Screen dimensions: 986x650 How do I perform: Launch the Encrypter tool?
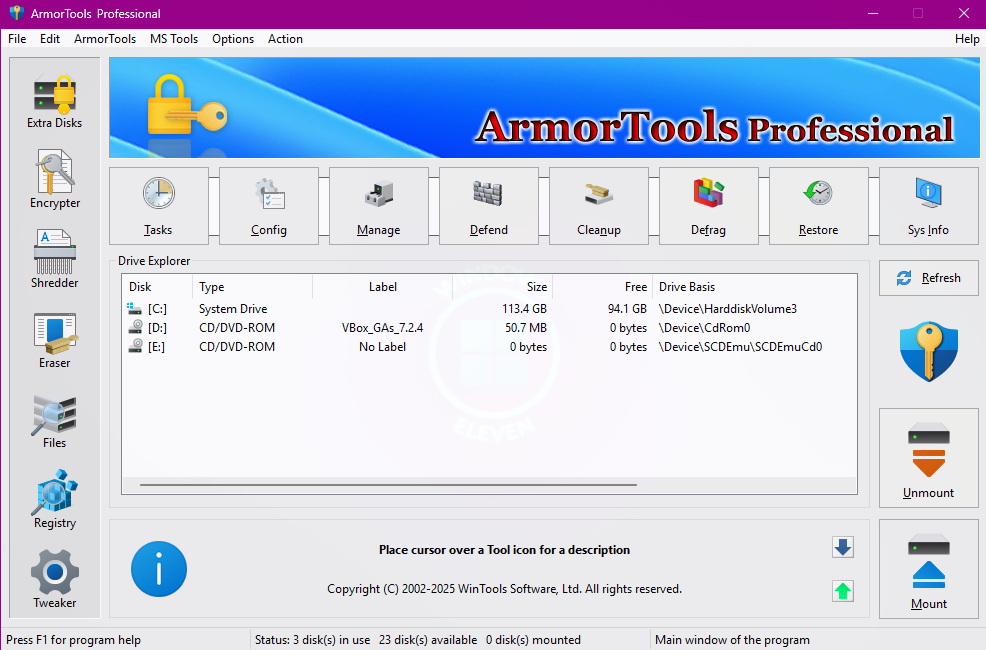click(x=55, y=179)
